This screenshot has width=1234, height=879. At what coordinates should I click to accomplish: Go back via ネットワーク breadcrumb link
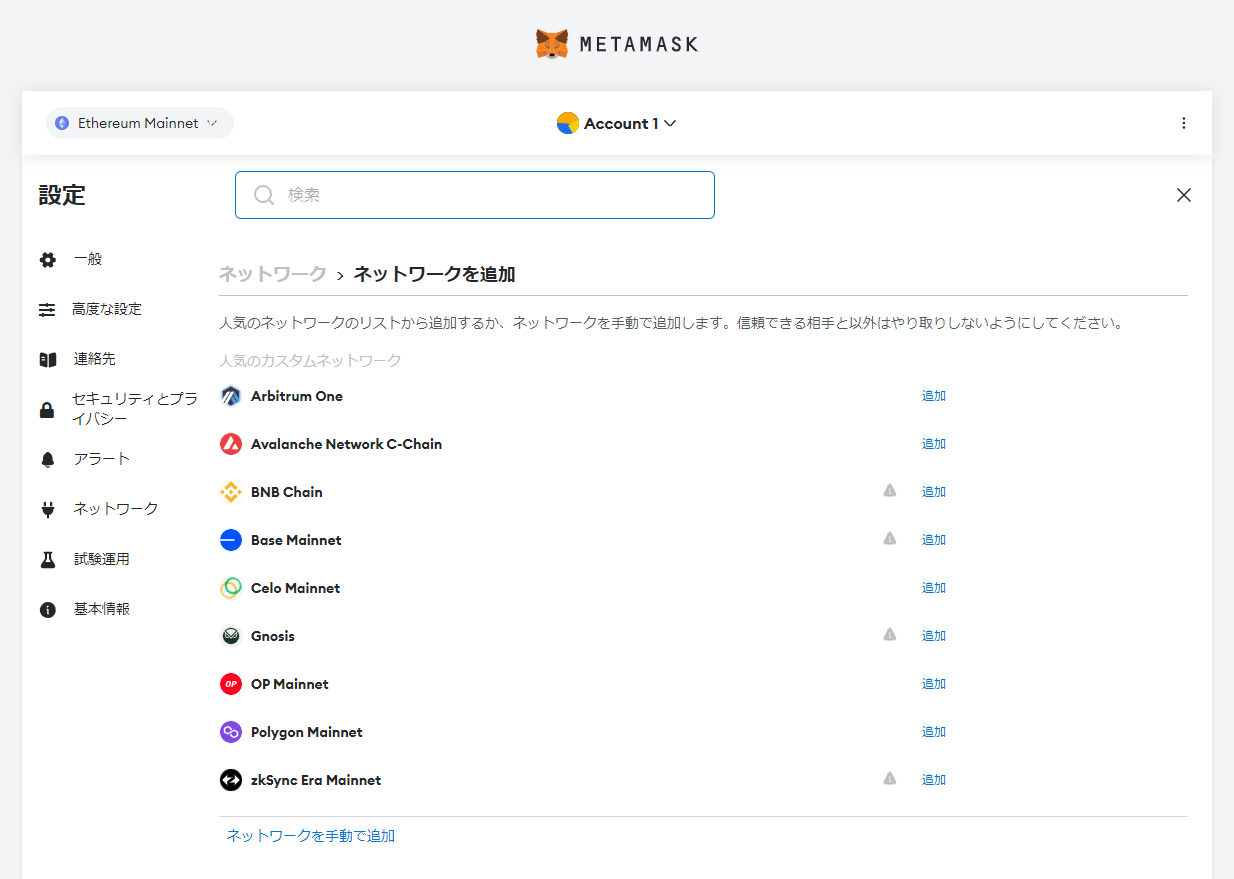tap(273, 274)
